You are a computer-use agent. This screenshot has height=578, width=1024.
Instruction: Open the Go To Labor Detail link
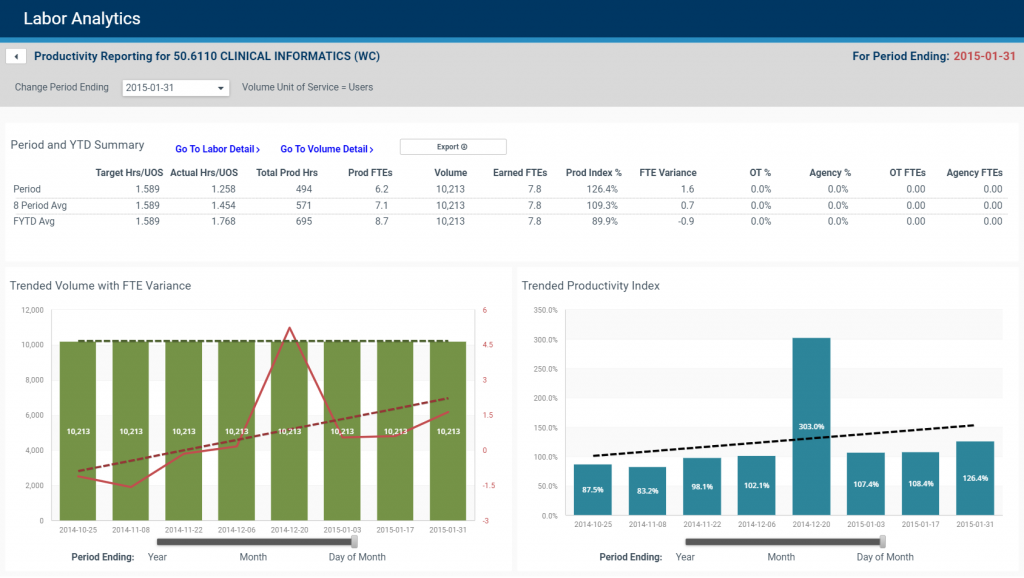pyautogui.click(x=217, y=148)
